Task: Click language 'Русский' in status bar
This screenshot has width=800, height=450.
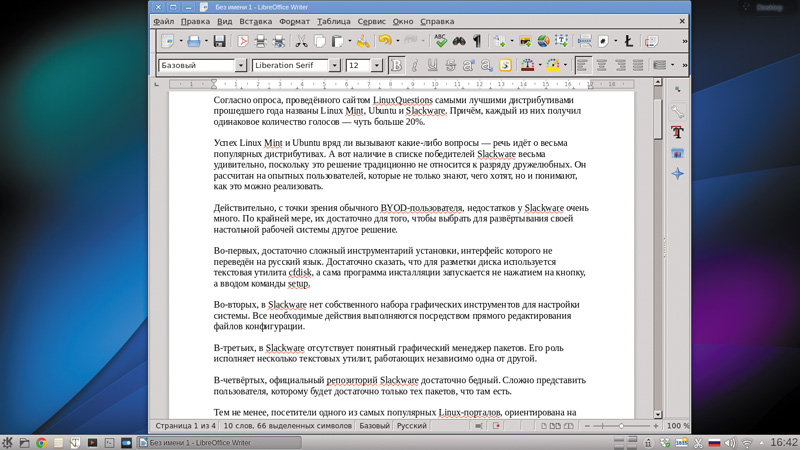Action: point(412,426)
